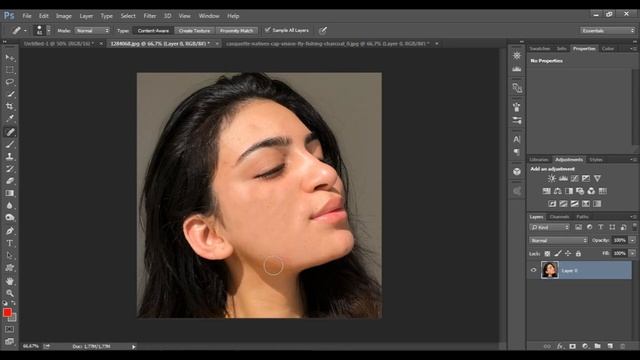
Task: Add a Brightness/Contrast adjustment
Action: tap(552, 178)
